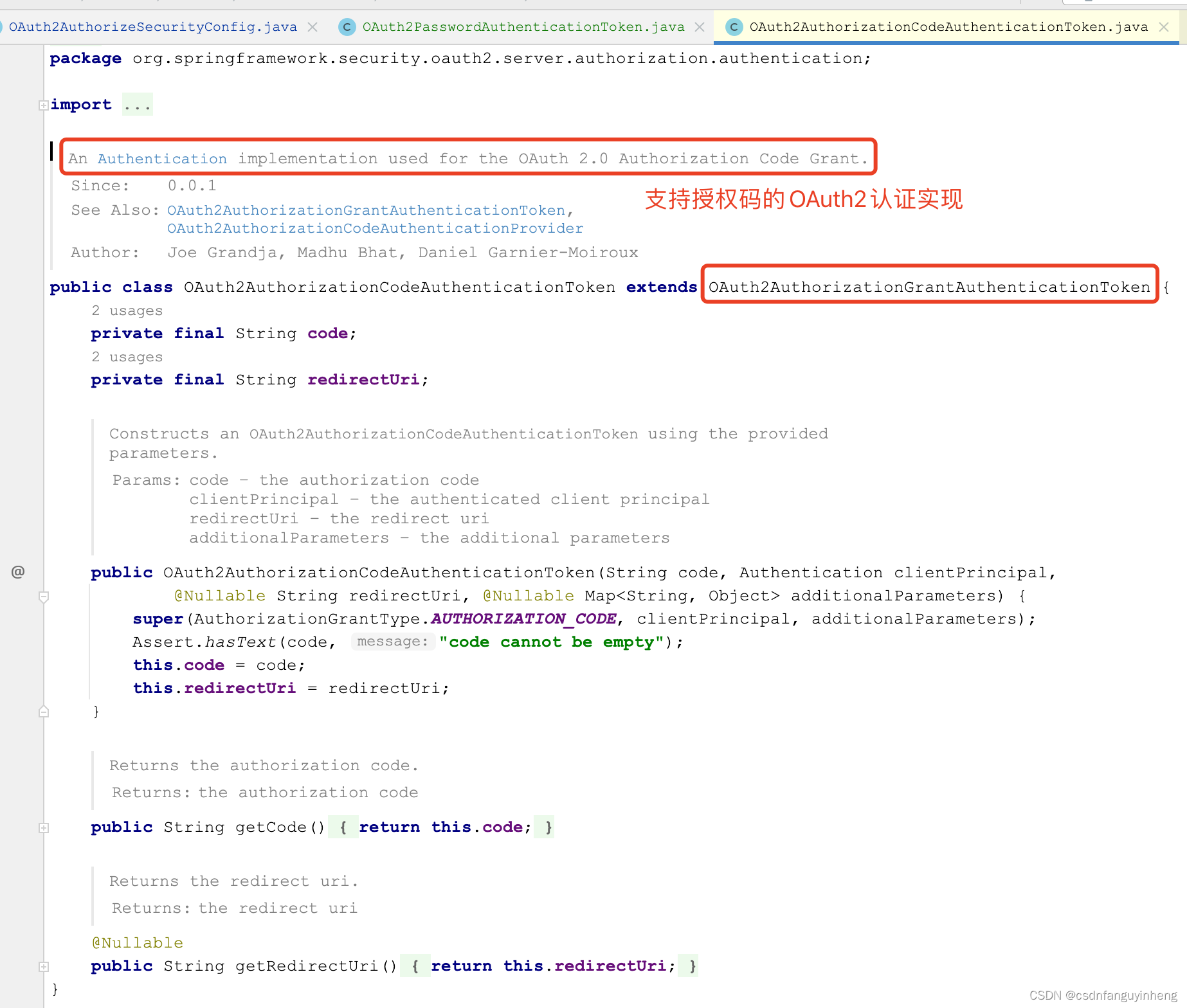This screenshot has width=1187, height=1008.
Task: Close OAuth2PasswordAuthenticationToken.java tab
Action: point(700,27)
